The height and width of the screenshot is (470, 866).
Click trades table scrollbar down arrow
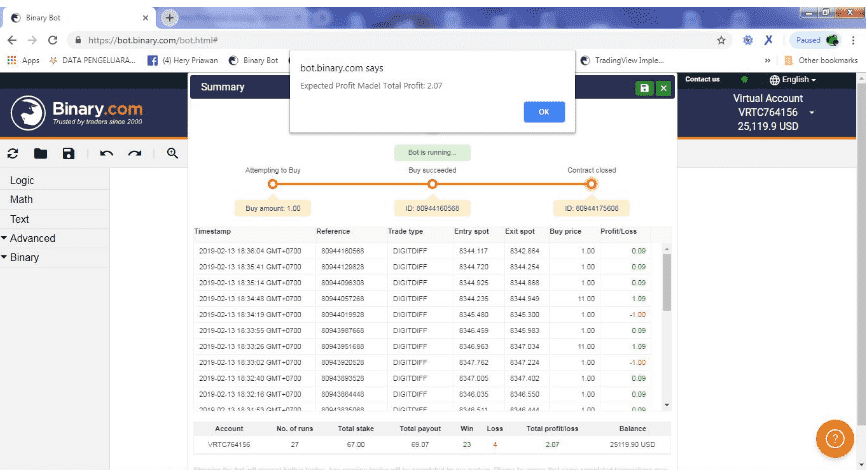coord(667,405)
